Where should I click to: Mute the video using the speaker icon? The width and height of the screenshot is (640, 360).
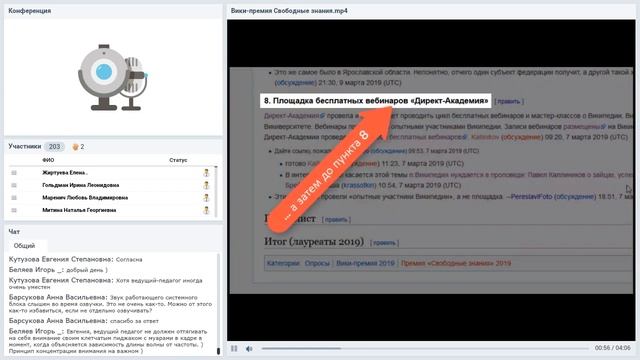point(249,348)
